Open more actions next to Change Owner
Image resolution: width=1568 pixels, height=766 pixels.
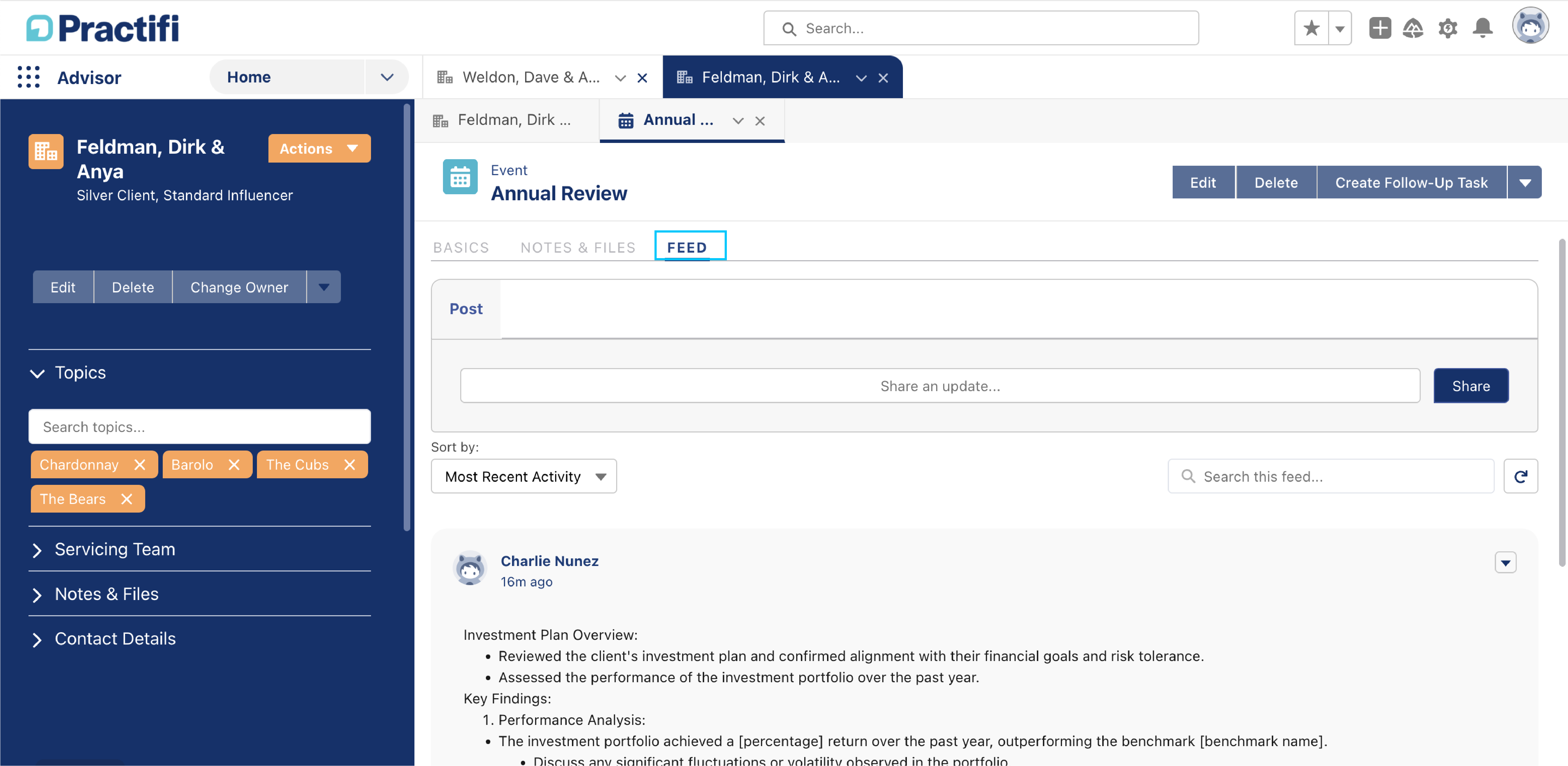(324, 287)
